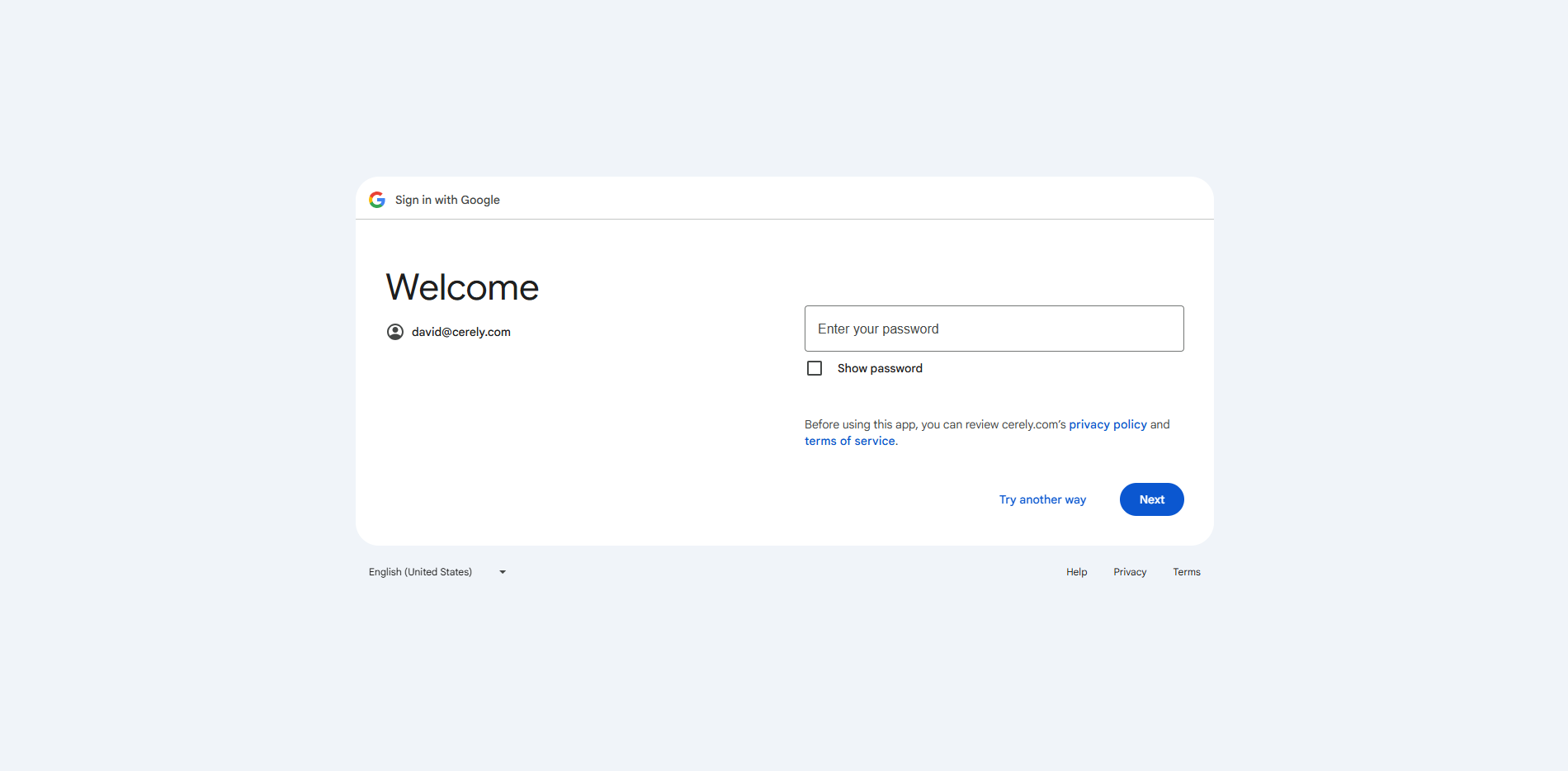Open the Privacy footer link
Viewport: 1568px width, 771px height.
click(x=1130, y=572)
